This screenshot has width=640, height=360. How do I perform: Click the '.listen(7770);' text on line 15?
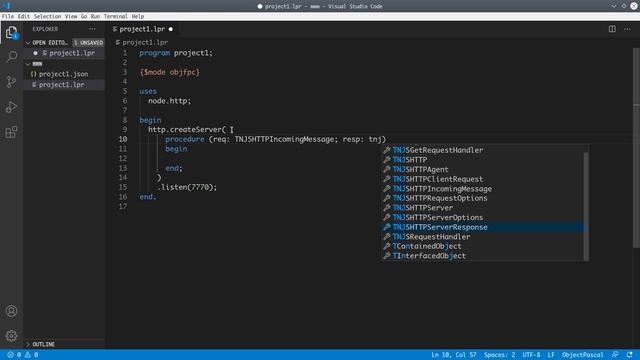187,187
